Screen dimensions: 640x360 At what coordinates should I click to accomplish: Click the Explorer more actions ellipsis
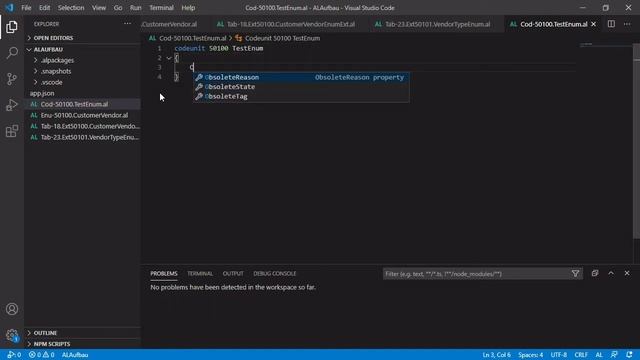click(x=127, y=24)
